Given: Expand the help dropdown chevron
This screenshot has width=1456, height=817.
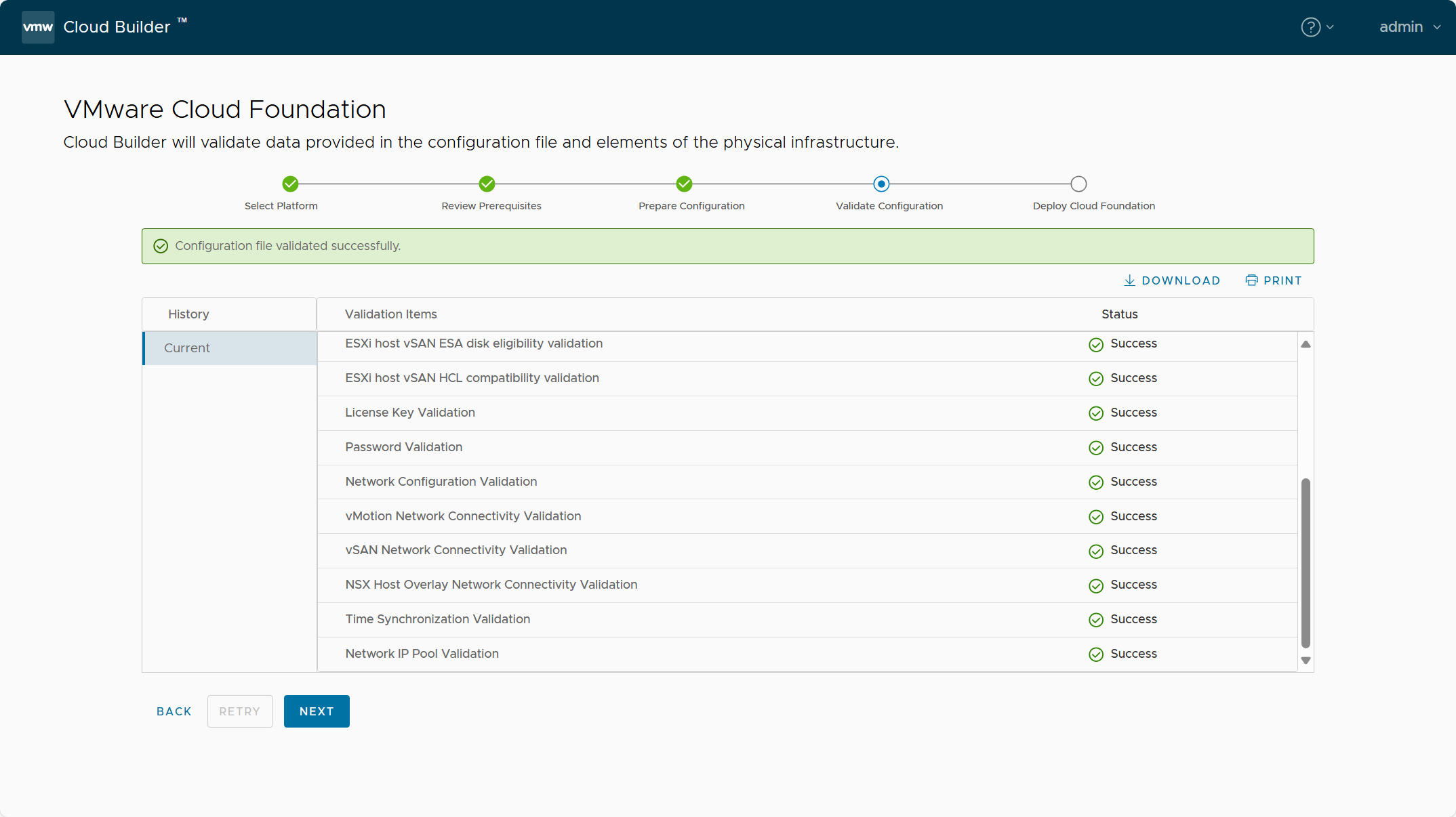Looking at the screenshot, I should click(x=1330, y=28).
